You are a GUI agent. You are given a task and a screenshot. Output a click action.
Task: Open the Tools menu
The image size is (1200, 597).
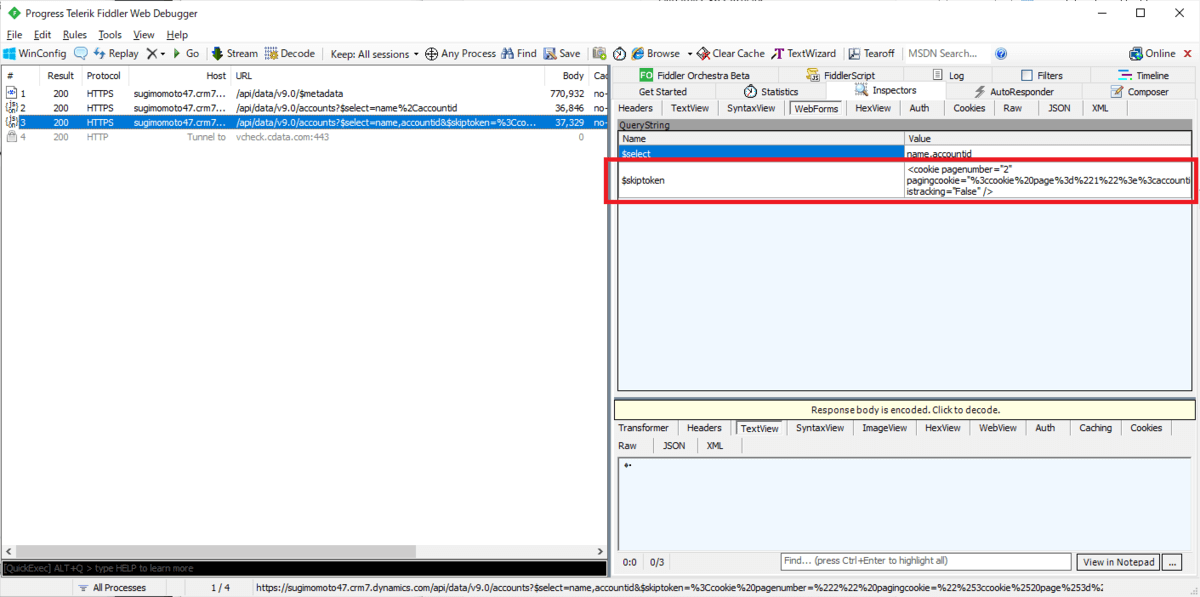[110, 34]
